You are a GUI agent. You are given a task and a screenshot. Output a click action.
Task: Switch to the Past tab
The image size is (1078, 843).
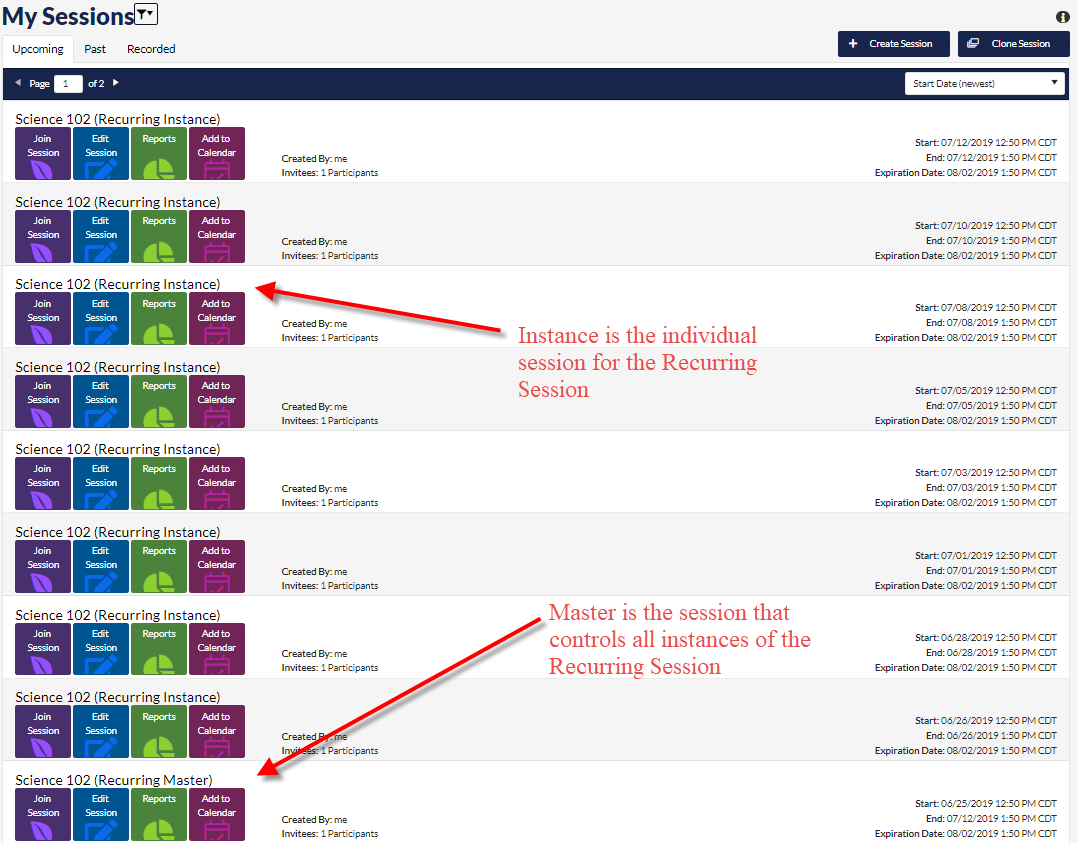pos(95,49)
